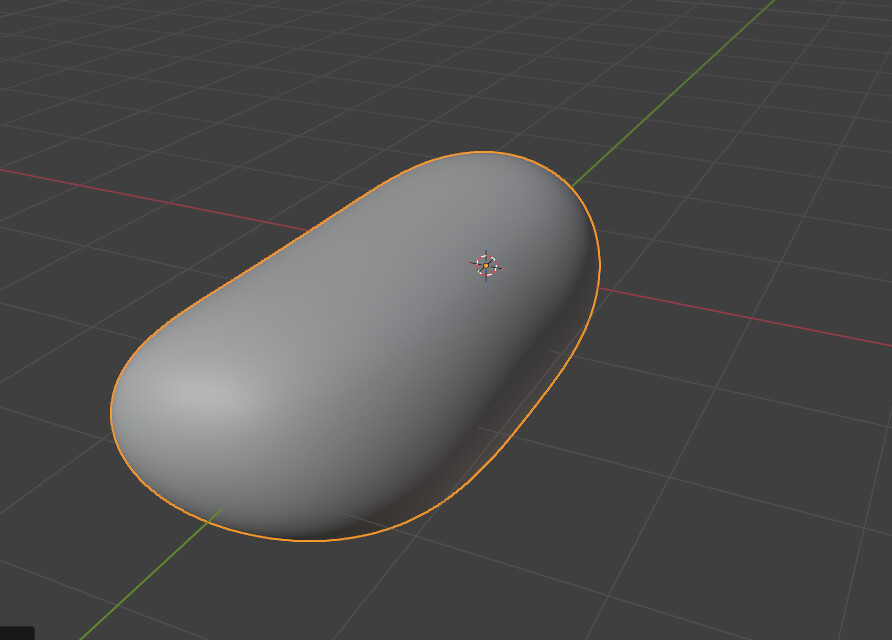Click the green Y axis line at upper right

680,94
